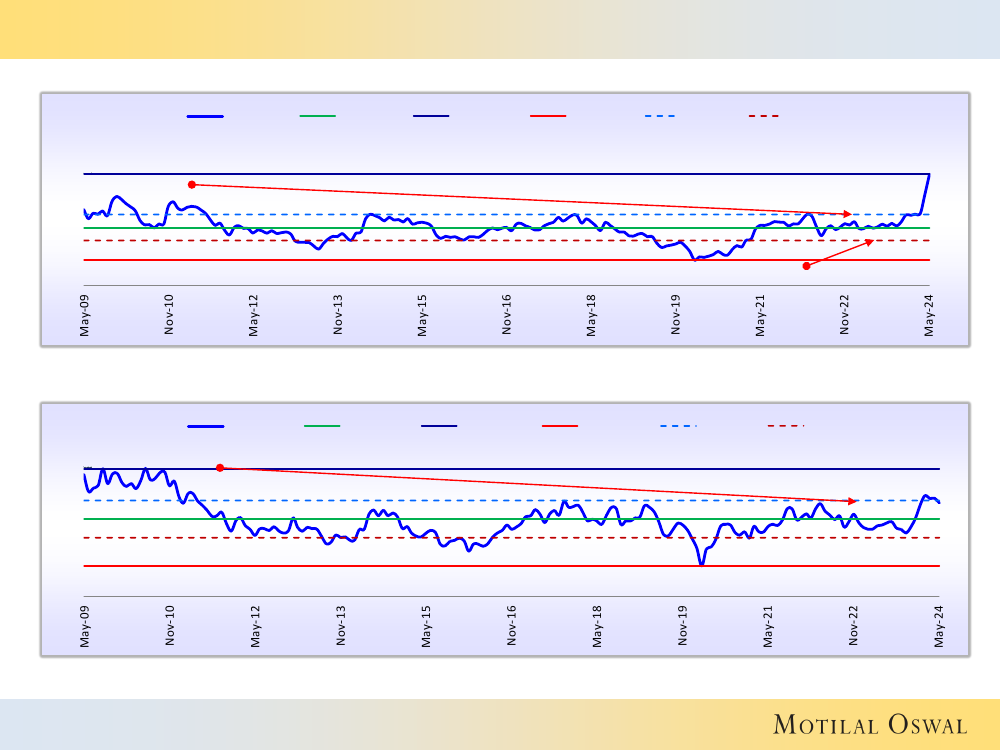Click the Motilal Oswal logo
Image resolution: width=1000 pixels, height=750 pixels.
coord(870,725)
